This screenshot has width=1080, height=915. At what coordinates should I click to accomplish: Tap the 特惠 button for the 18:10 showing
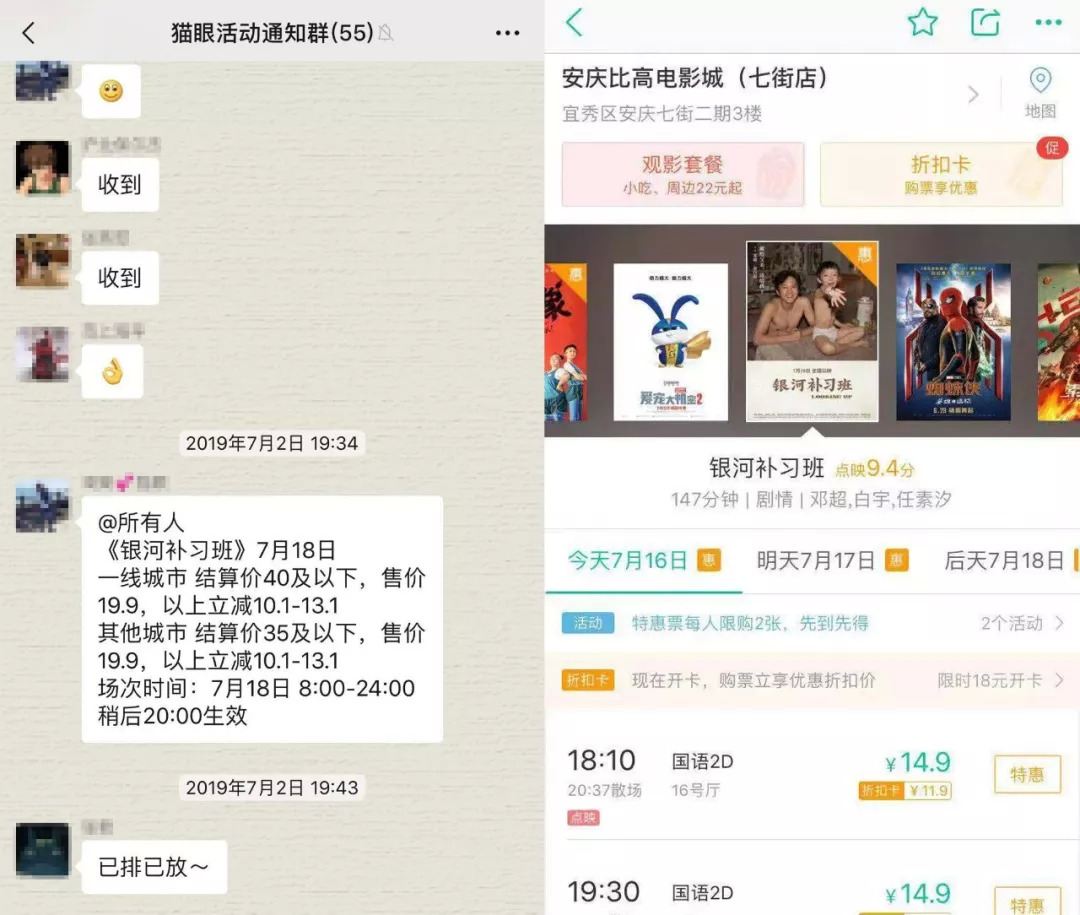[x=1027, y=774]
